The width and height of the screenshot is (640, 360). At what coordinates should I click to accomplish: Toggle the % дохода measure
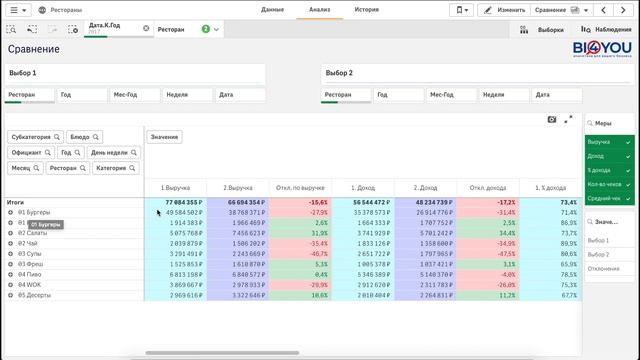coord(609,171)
